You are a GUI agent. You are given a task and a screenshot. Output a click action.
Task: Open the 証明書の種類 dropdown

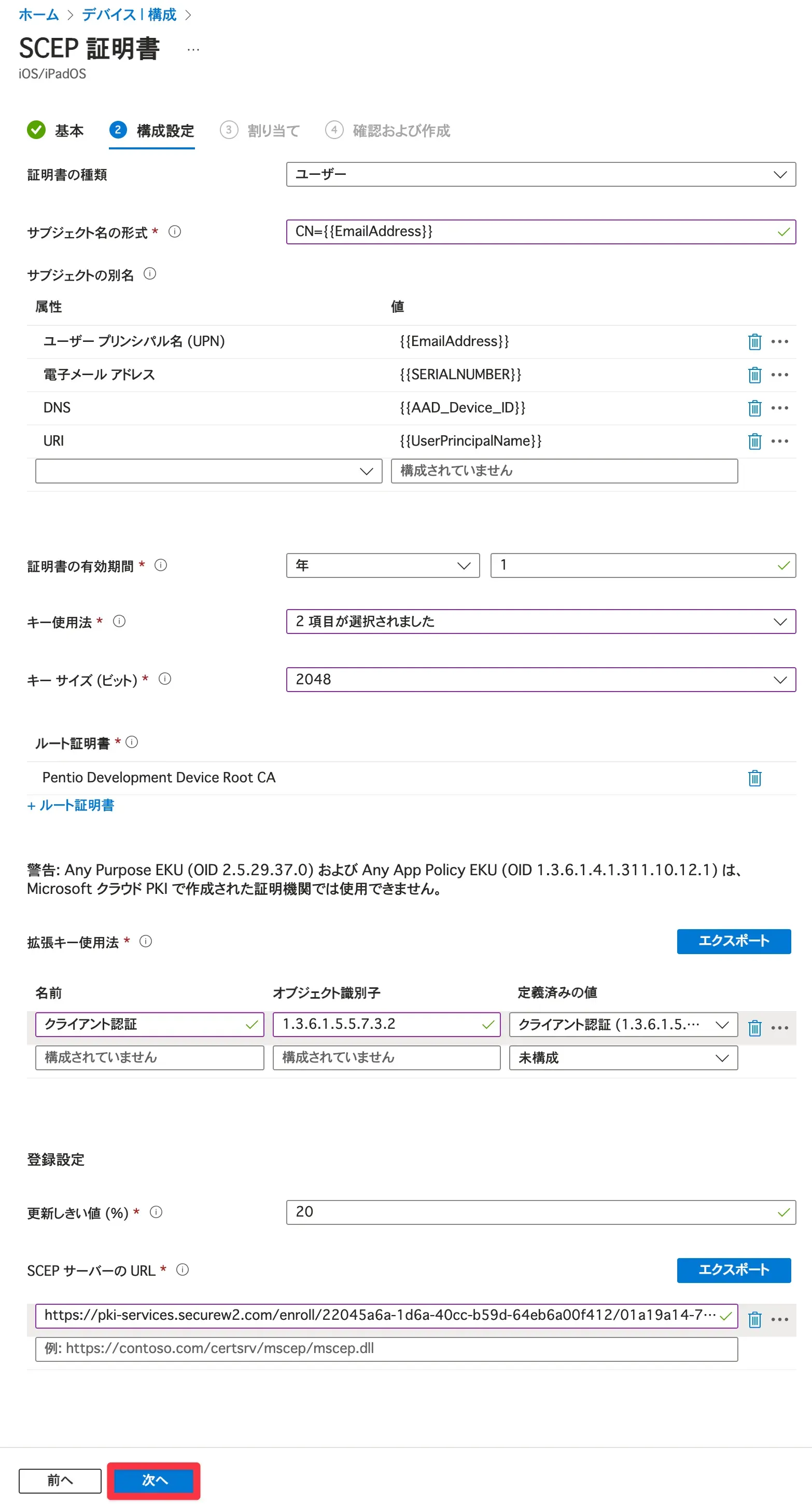coord(540,174)
